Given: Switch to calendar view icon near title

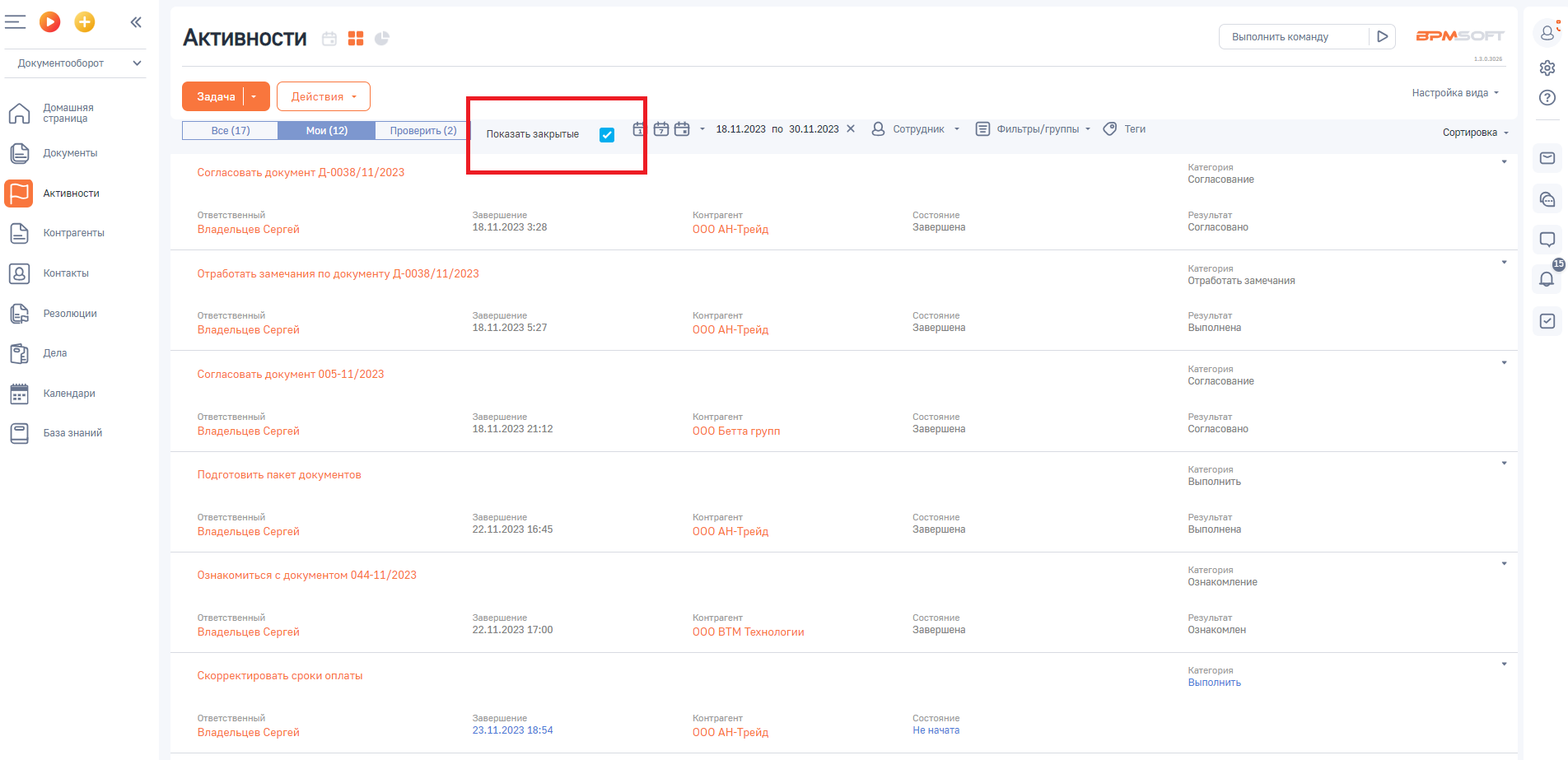Looking at the screenshot, I should pyautogui.click(x=329, y=39).
